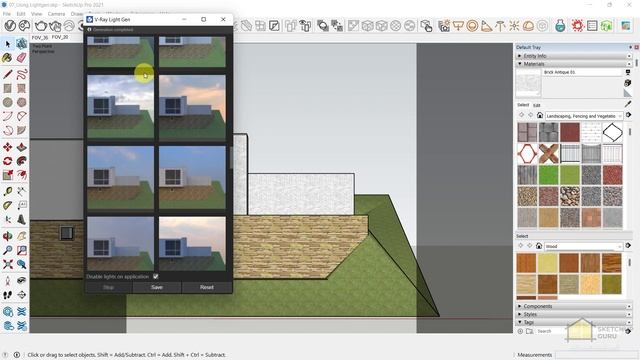Start V-Ray render teapot icon
This screenshot has width=640, height=360.
[x=40, y=26]
